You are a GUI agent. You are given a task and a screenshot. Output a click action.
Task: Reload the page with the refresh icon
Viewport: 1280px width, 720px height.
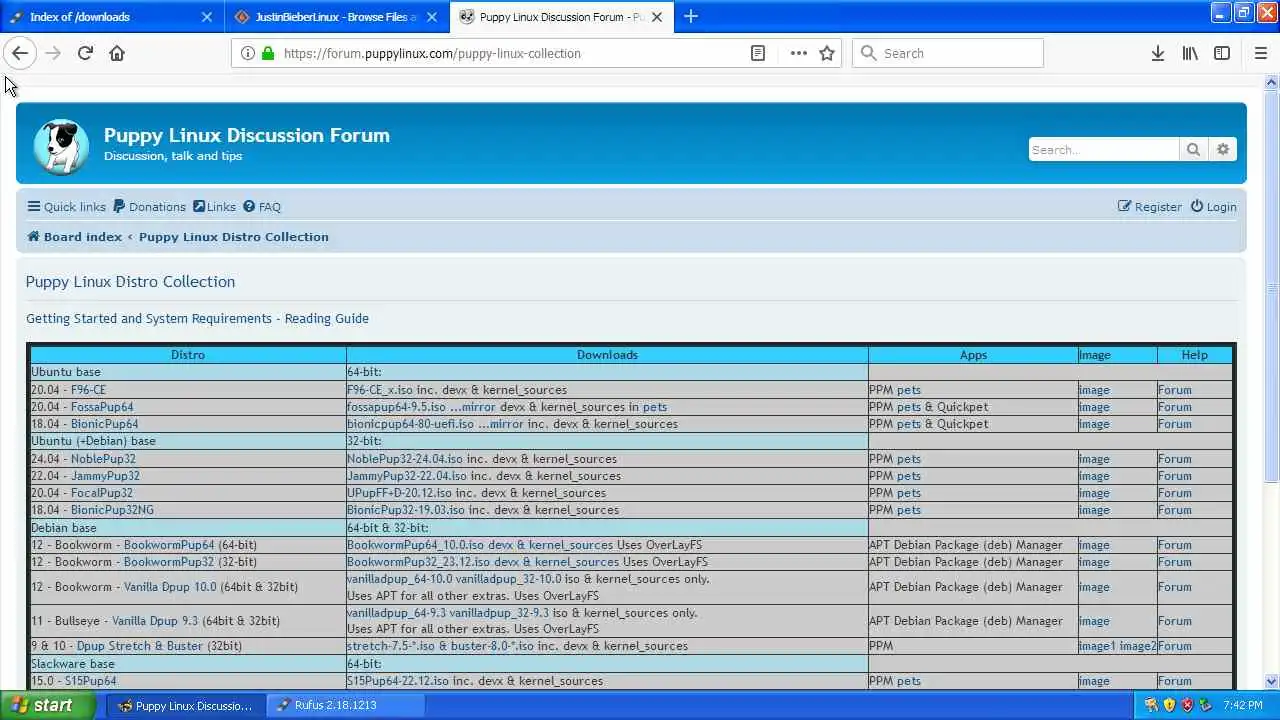(x=85, y=53)
